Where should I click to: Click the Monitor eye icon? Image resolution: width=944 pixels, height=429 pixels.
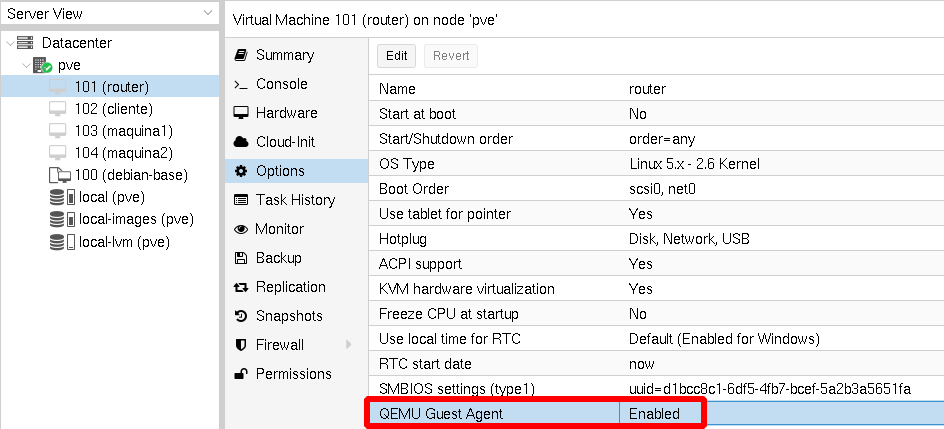240,229
